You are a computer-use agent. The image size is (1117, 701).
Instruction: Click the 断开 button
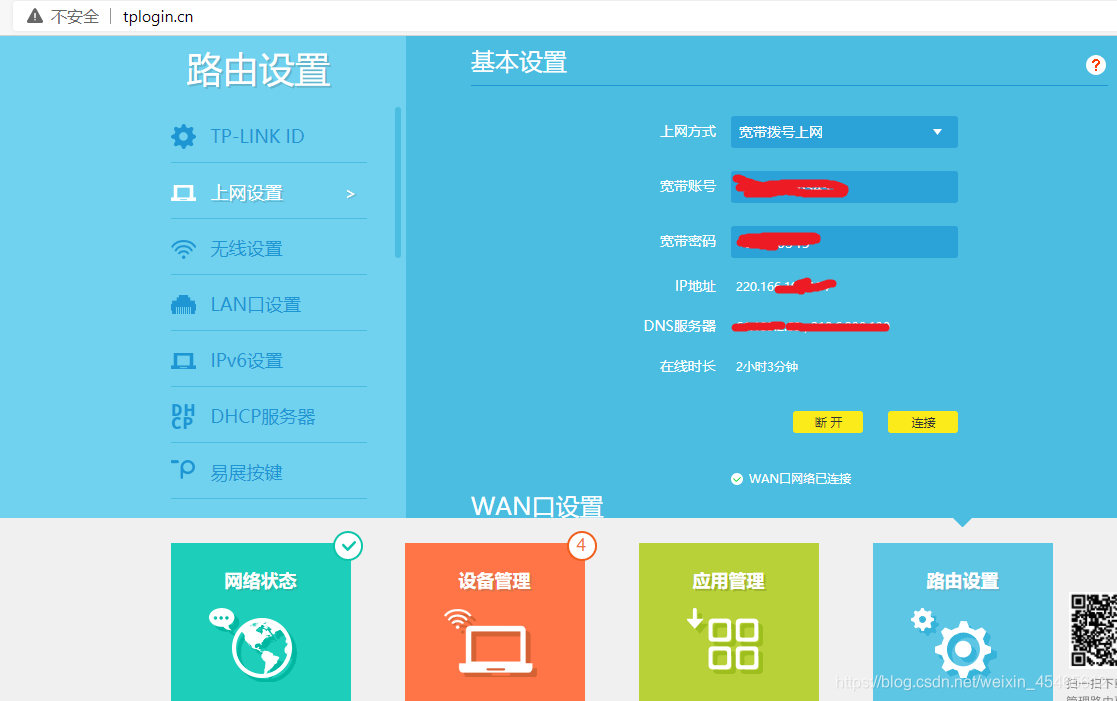click(x=828, y=422)
